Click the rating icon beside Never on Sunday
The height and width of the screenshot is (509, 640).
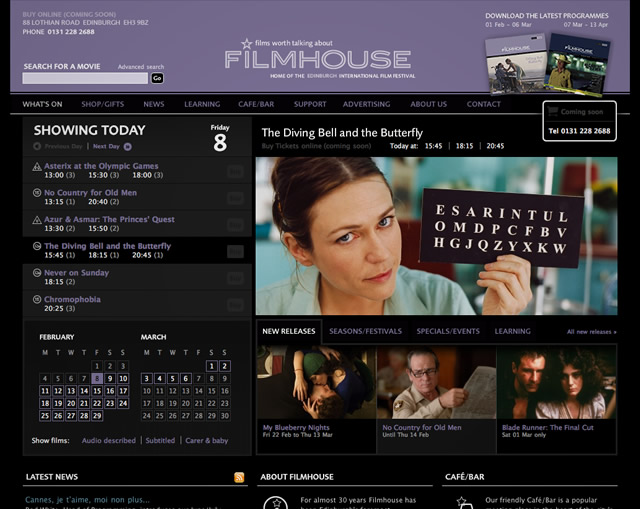click(37, 273)
